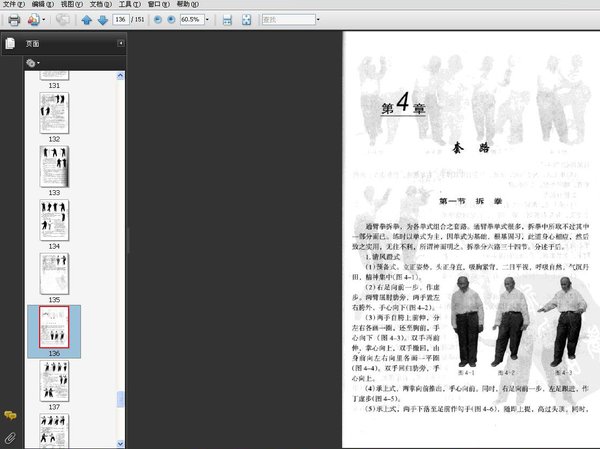Expand the arrow next to collaborate icon
The image size is (600, 449).
(x=44, y=20)
